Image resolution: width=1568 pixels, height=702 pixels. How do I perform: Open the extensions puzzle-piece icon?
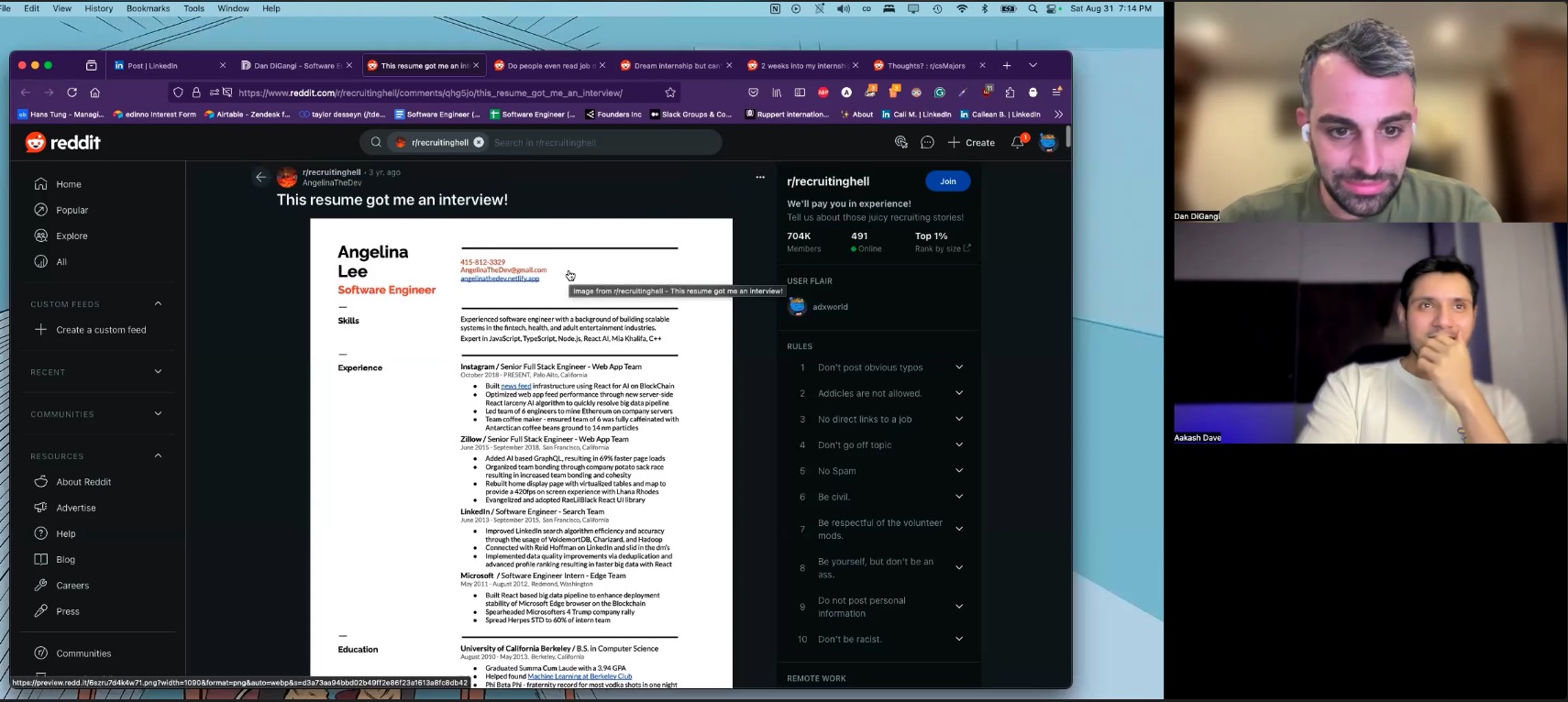pyautogui.click(x=1010, y=93)
